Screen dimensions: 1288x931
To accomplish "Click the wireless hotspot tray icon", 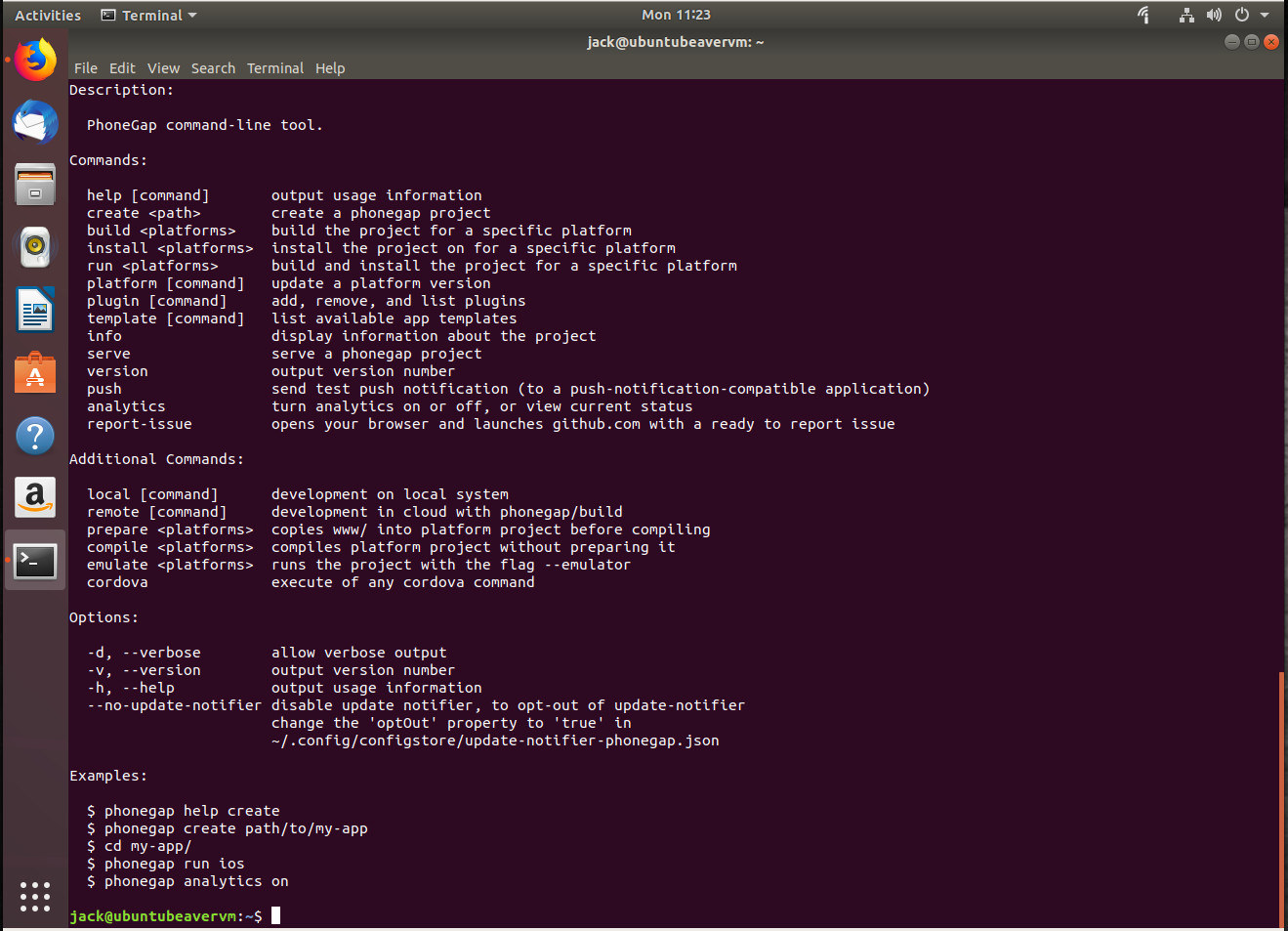I will click(x=1144, y=15).
